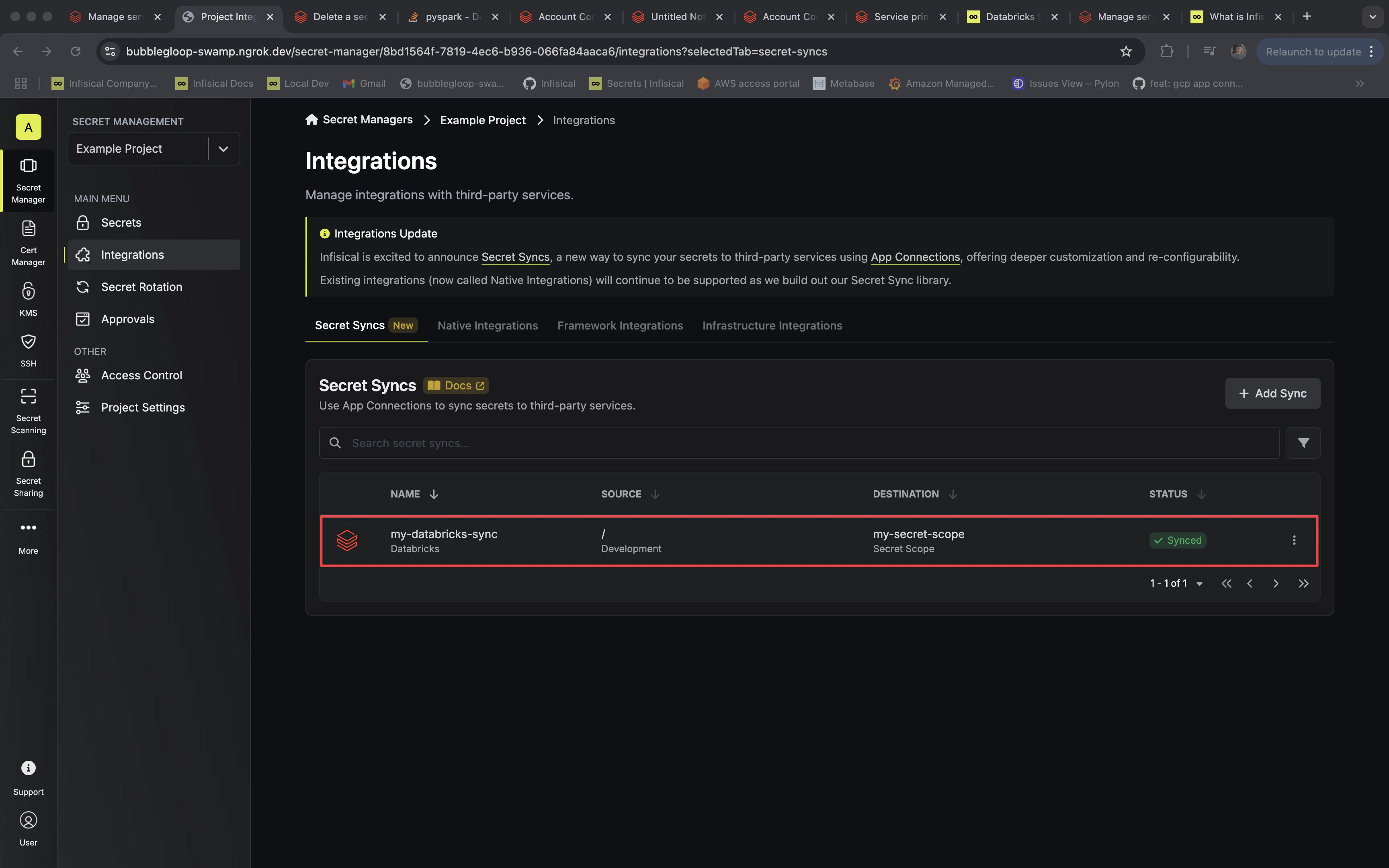Go to next page of results
The width and height of the screenshot is (1389, 868).
[x=1275, y=583]
